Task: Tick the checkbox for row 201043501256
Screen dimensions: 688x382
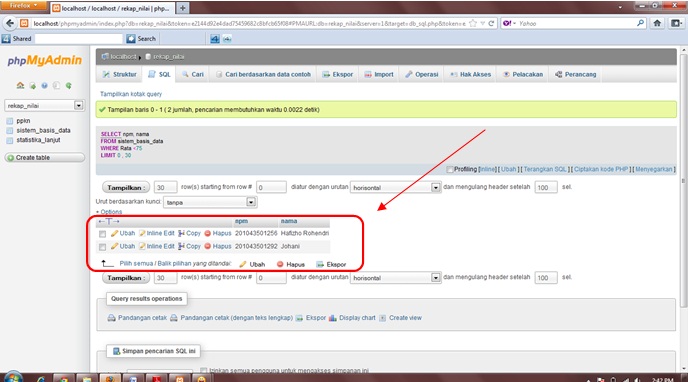Action: pos(102,234)
